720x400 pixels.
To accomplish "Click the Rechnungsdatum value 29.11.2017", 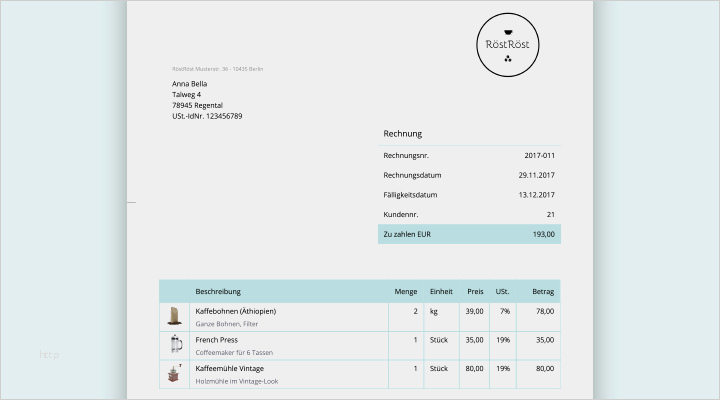I will [x=536, y=175].
